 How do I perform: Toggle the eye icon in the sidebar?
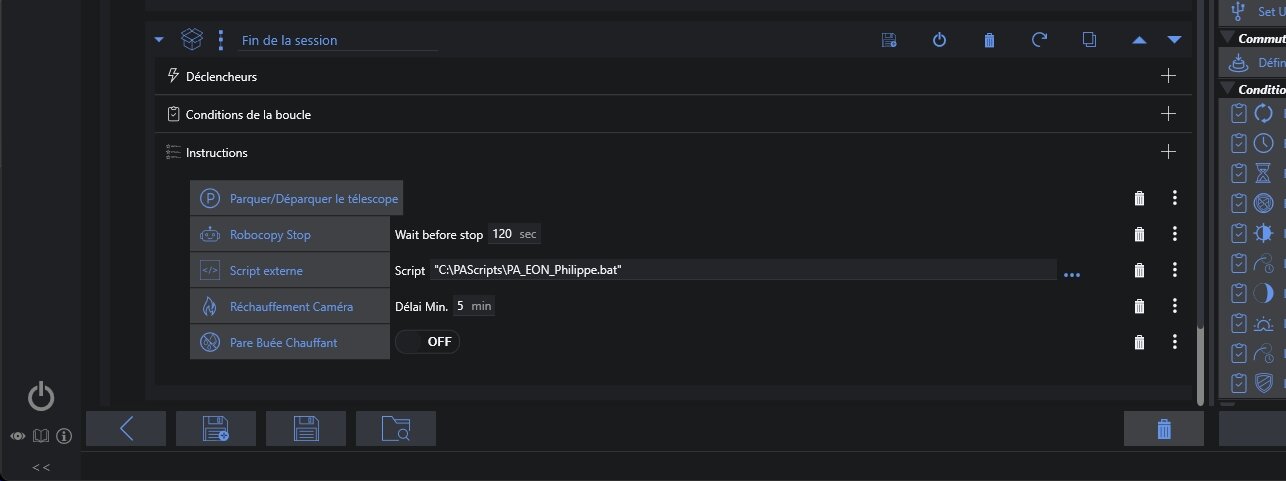coord(18,436)
